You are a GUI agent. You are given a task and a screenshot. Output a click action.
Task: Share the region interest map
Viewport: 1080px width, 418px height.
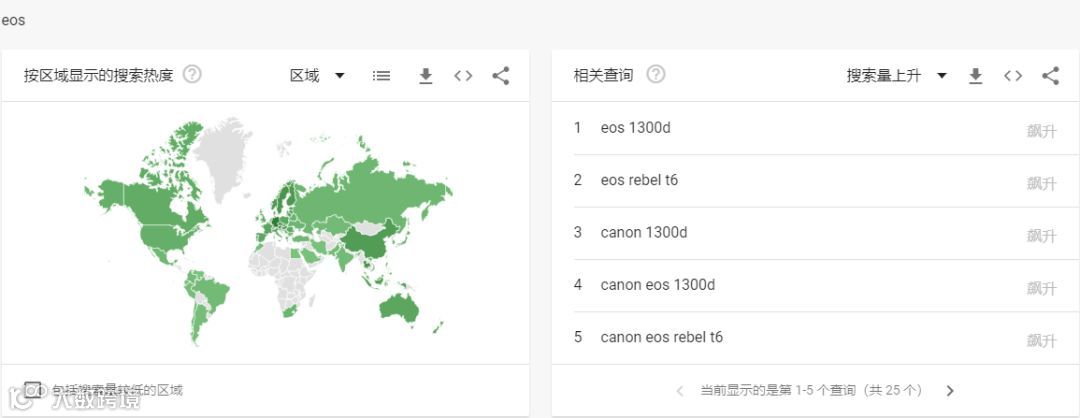[x=501, y=76]
